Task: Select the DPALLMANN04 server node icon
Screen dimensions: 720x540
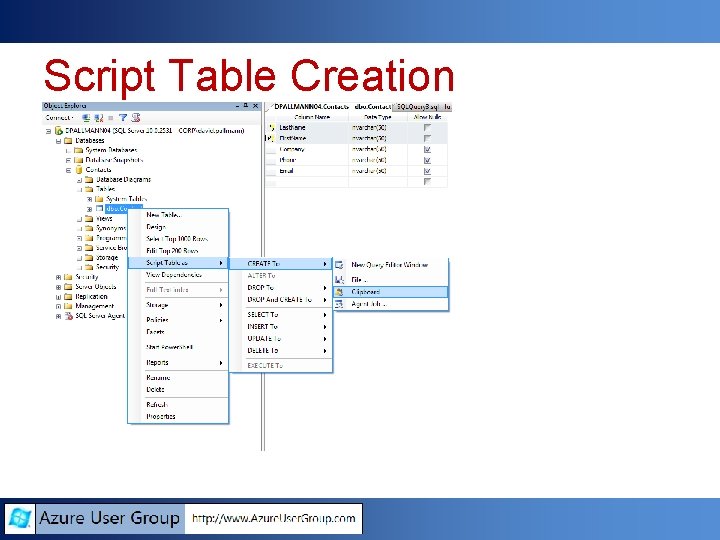Action: (59, 131)
